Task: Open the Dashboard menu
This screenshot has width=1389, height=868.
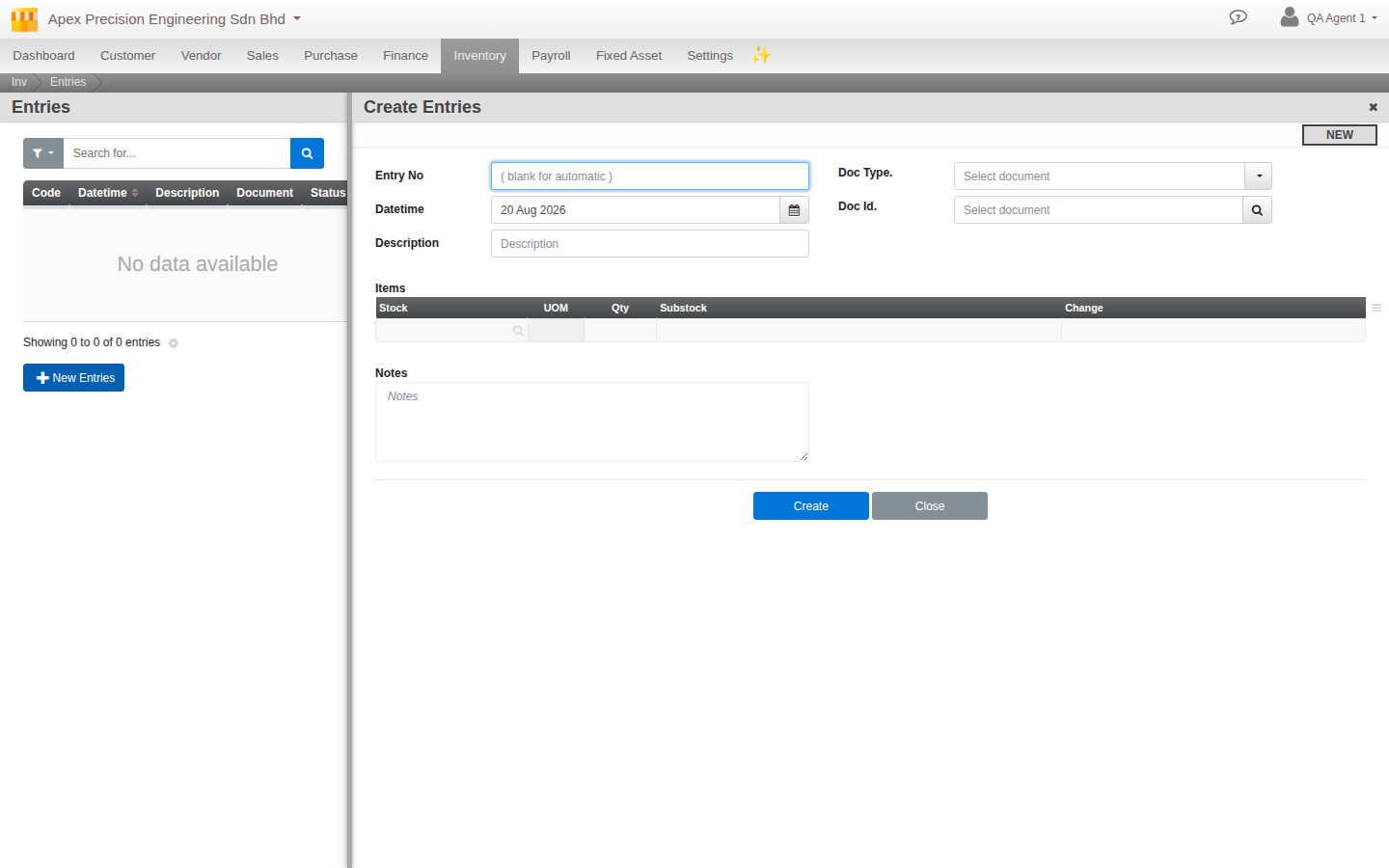Action: click(x=43, y=56)
